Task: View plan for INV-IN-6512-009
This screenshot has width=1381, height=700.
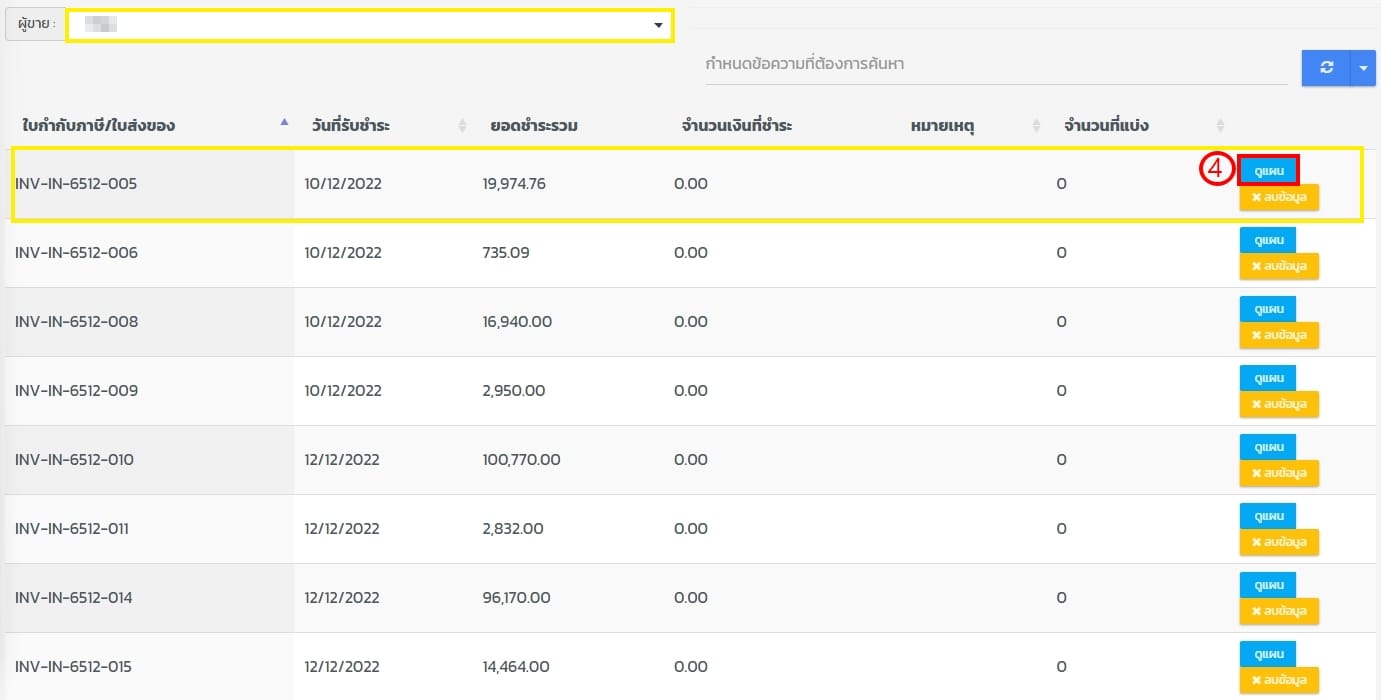Action: (x=1267, y=378)
